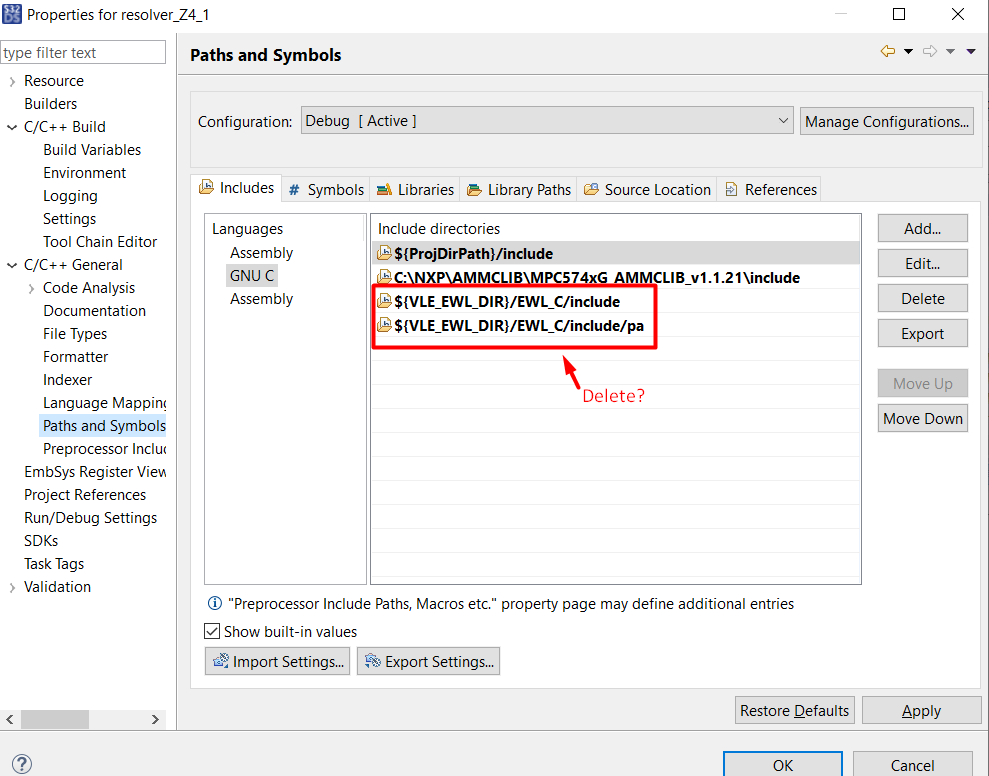Image resolution: width=989 pixels, height=776 pixels.
Task: Open Run/Debug Settings page
Action: tap(90, 518)
